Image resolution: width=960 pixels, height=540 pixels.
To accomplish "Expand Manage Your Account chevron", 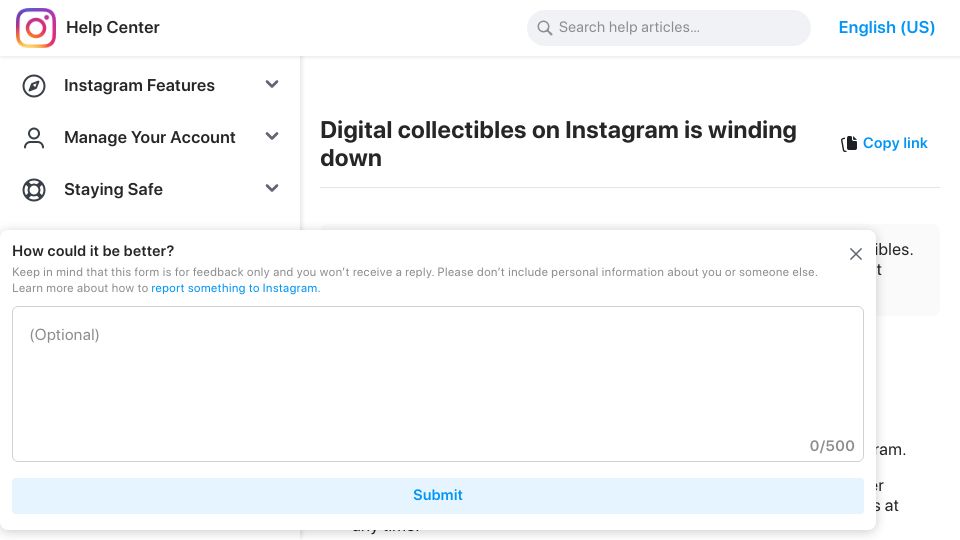I will (x=272, y=137).
